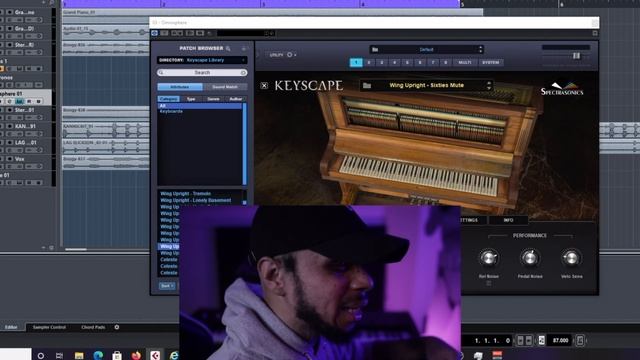This screenshot has width=640, height=360.
Task: Click the tempo value 87.000
Action: 560,340
